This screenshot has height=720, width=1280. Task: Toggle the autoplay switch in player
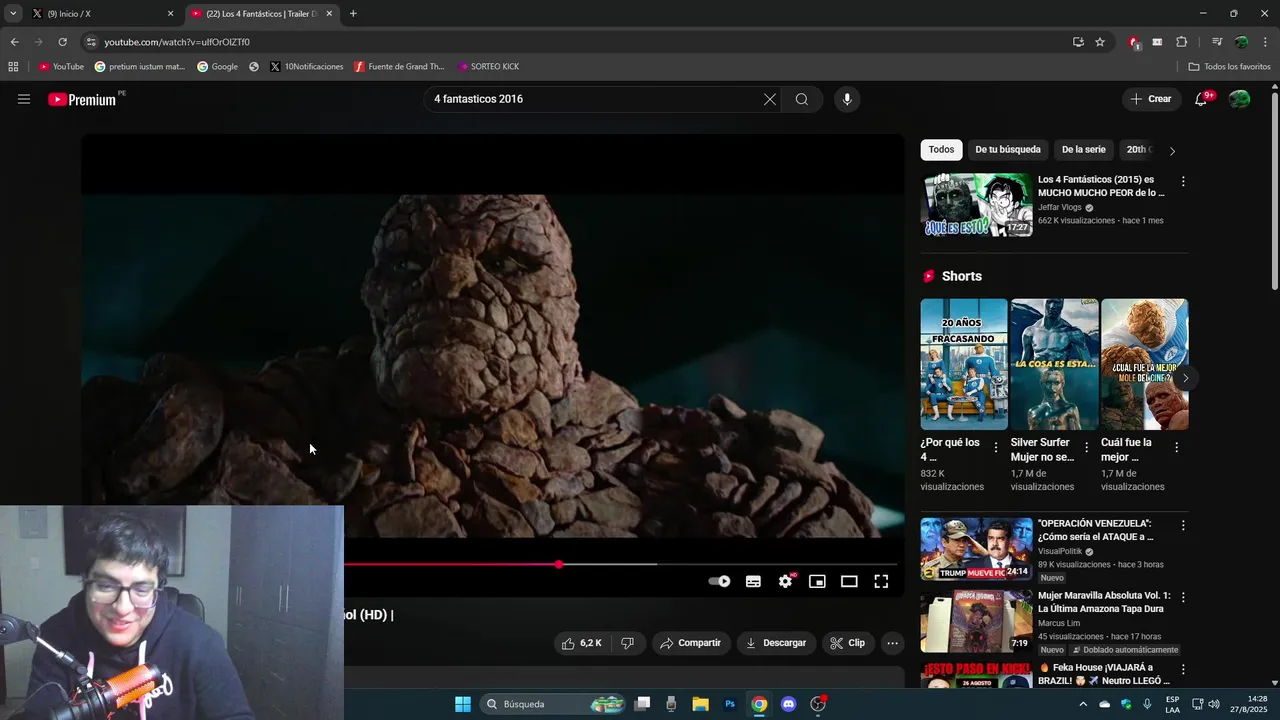click(719, 581)
